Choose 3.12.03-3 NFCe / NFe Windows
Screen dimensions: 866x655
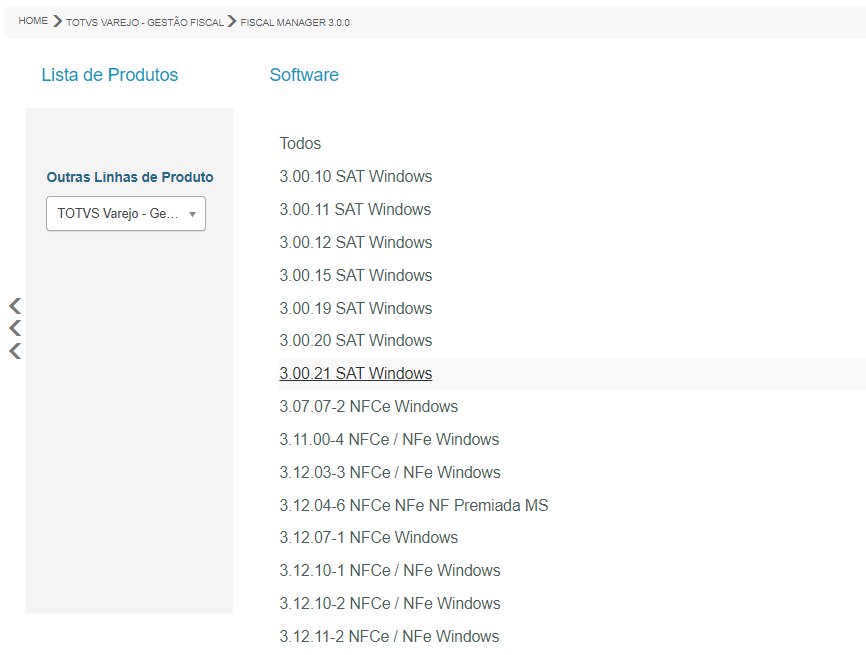tap(389, 473)
